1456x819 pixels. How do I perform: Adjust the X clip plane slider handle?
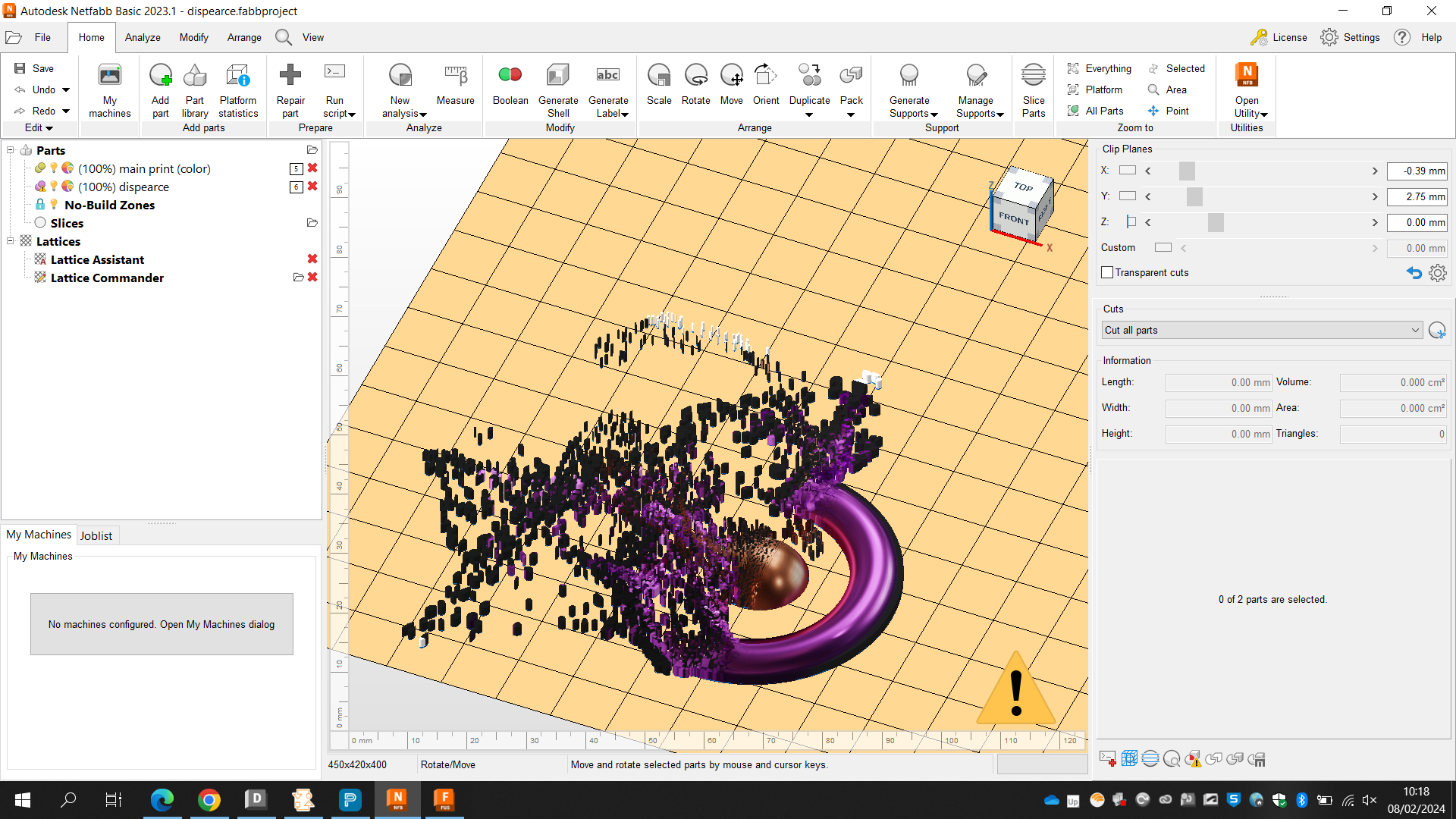(x=1187, y=171)
